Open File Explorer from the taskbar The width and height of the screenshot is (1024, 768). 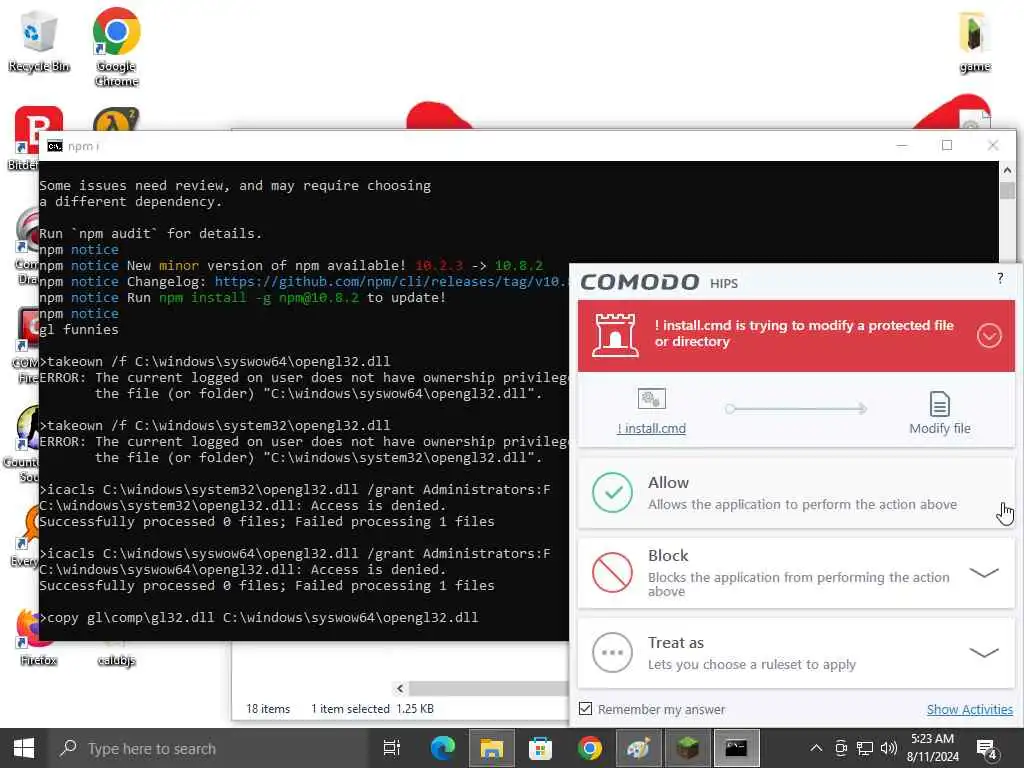click(491, 748)
